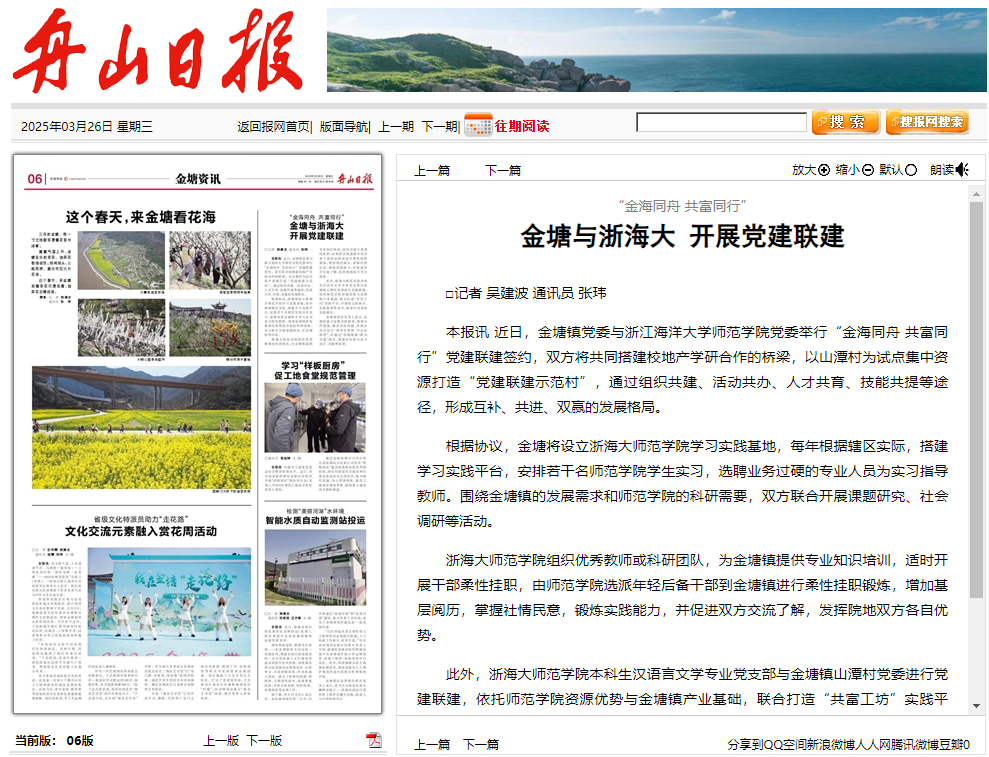
Task: Click the article pane vertical scrollbar
Action: (x=976, y=400)
